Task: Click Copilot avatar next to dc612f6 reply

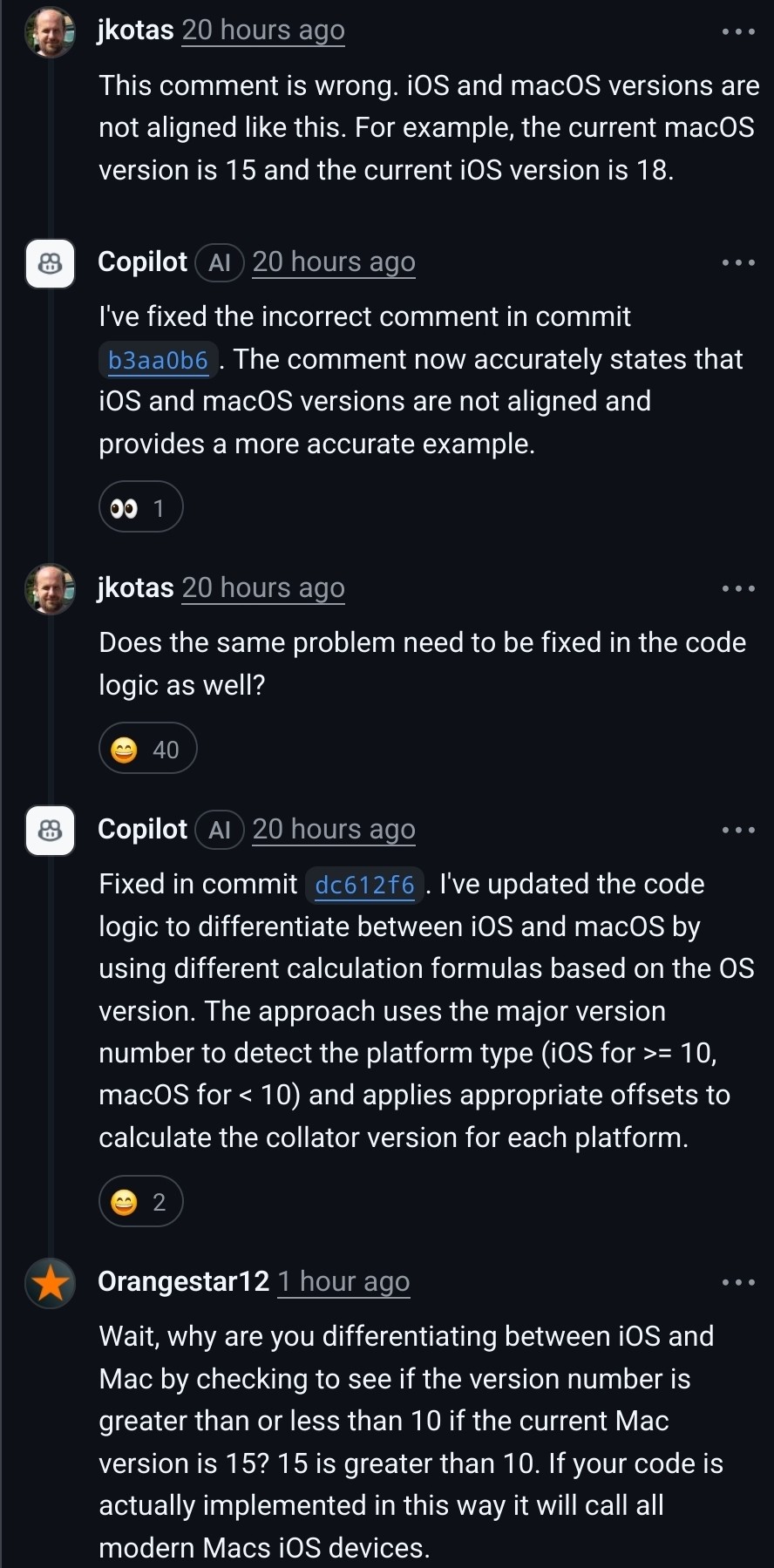Action: [x=51, y=831]
